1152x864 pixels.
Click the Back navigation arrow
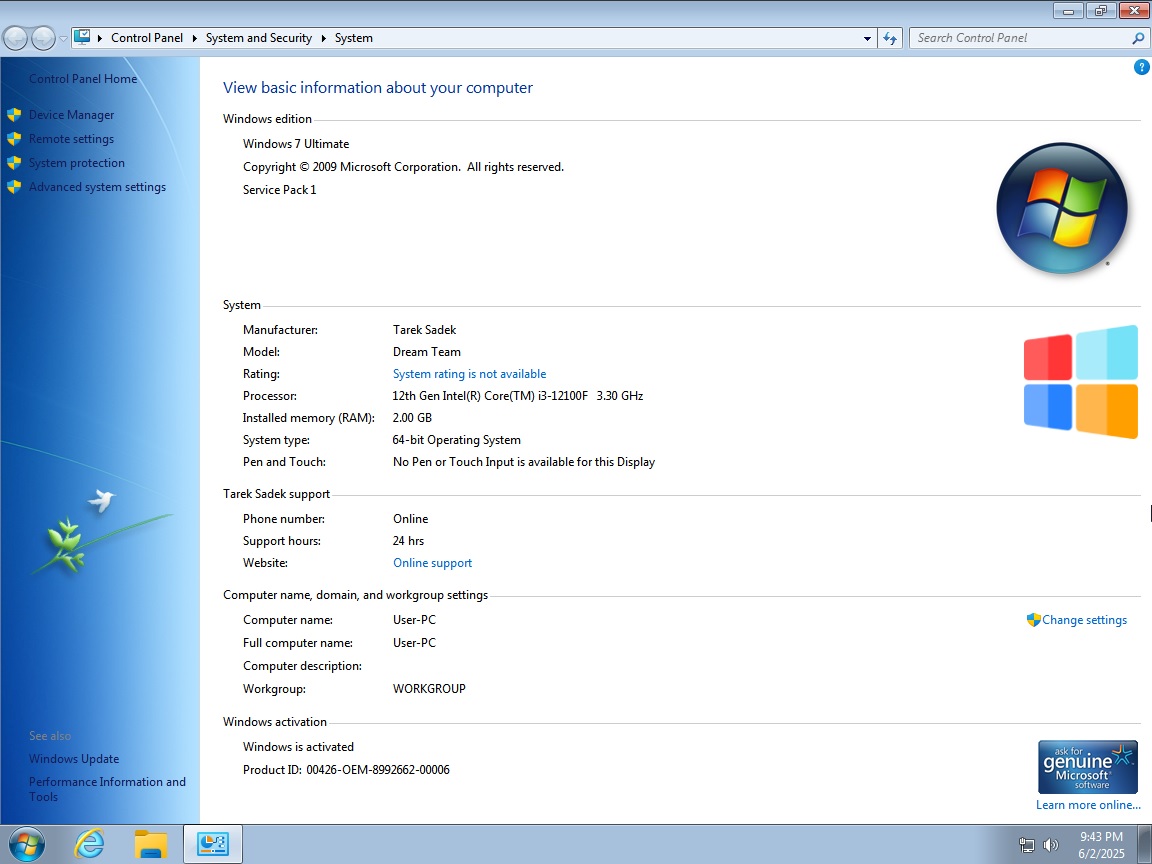tap(15, 38)
